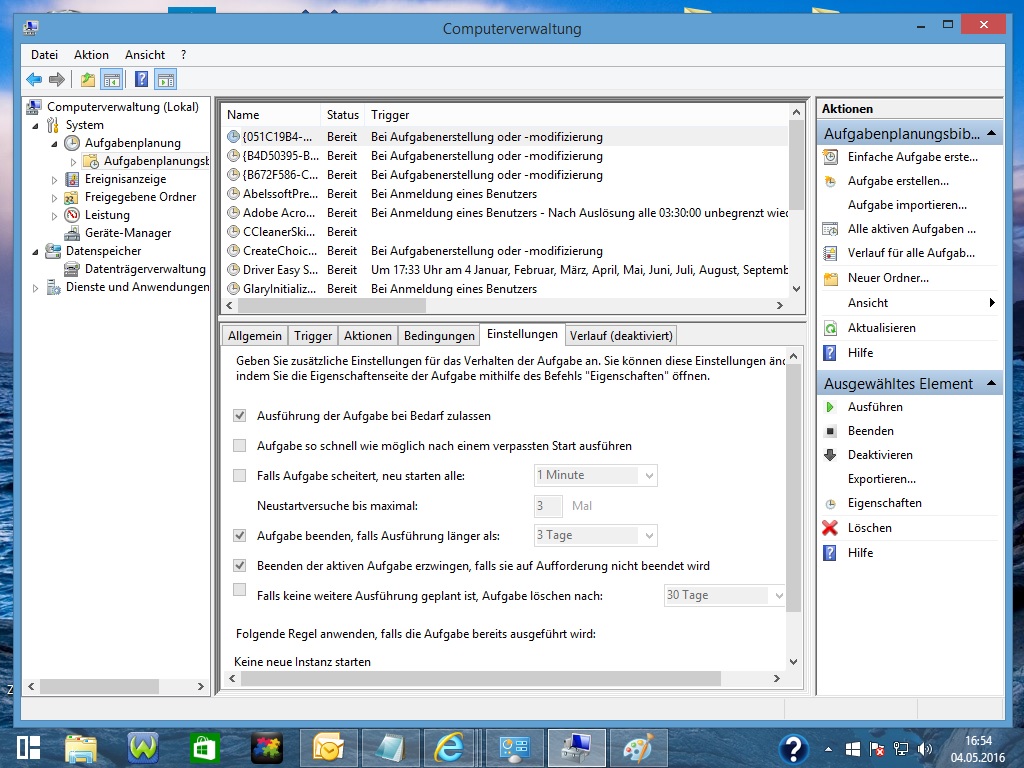Switch to the Trigger tab

(x=313, y=336)
